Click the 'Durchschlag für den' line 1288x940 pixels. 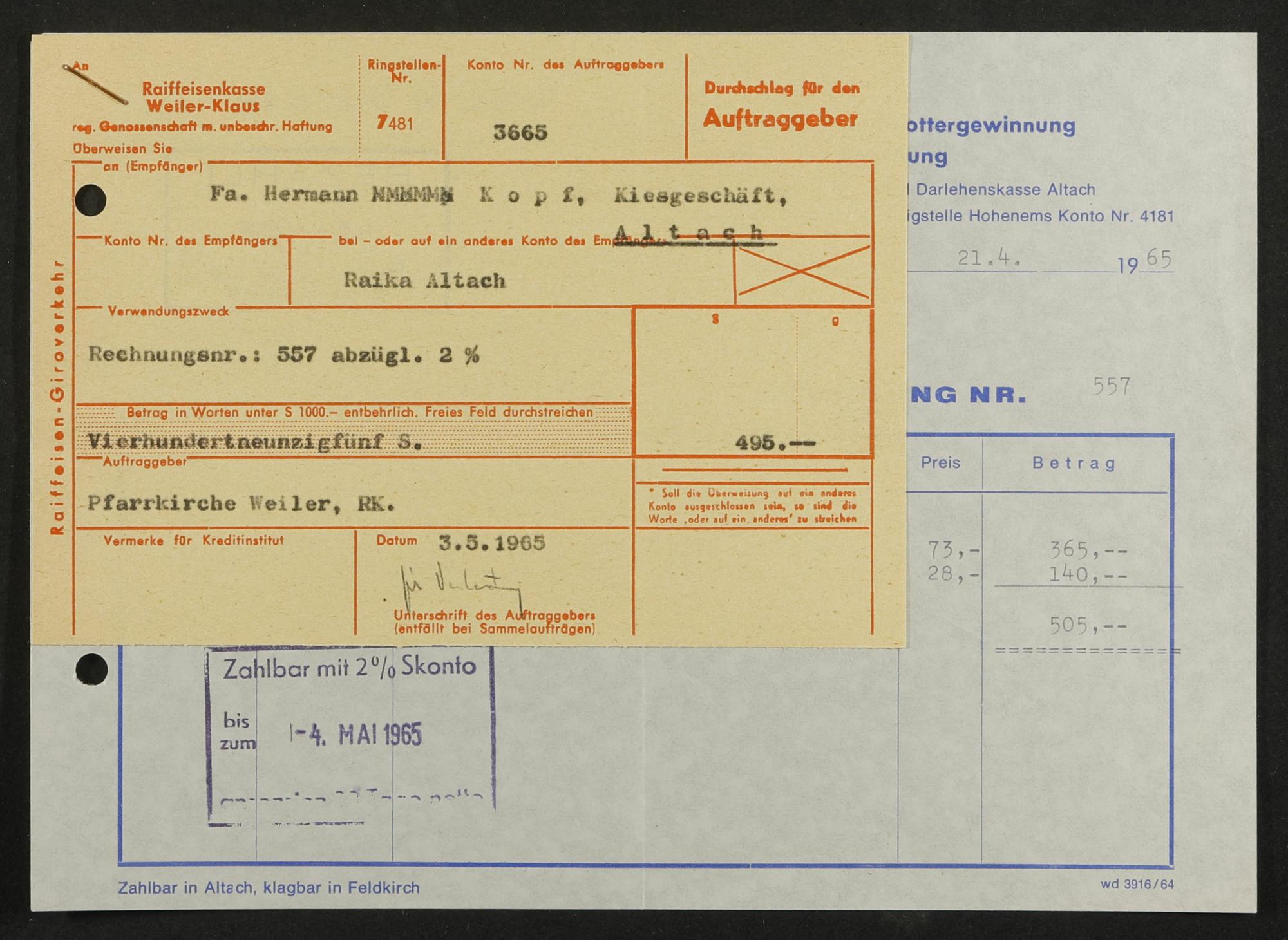coord(782,88)
